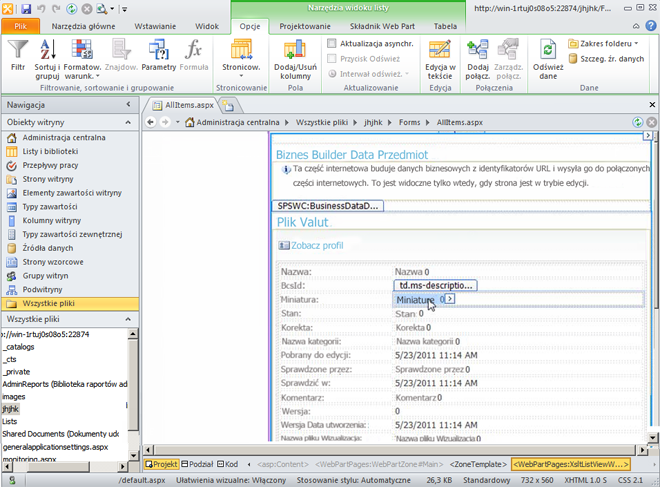Select generalapplicationsettings.aspx file
This screenshot has height=487, width=660.
pyautogui.click(x=56, y=447)
